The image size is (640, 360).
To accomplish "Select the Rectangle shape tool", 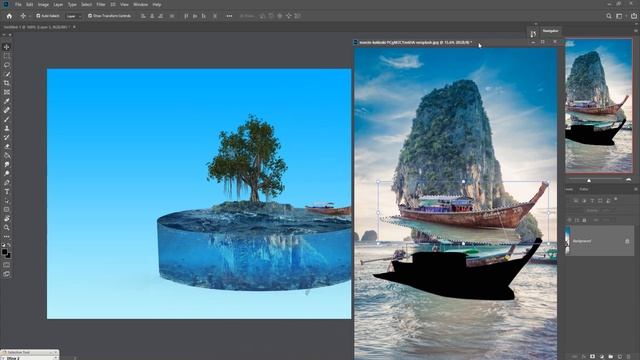I will pos(7,209).
